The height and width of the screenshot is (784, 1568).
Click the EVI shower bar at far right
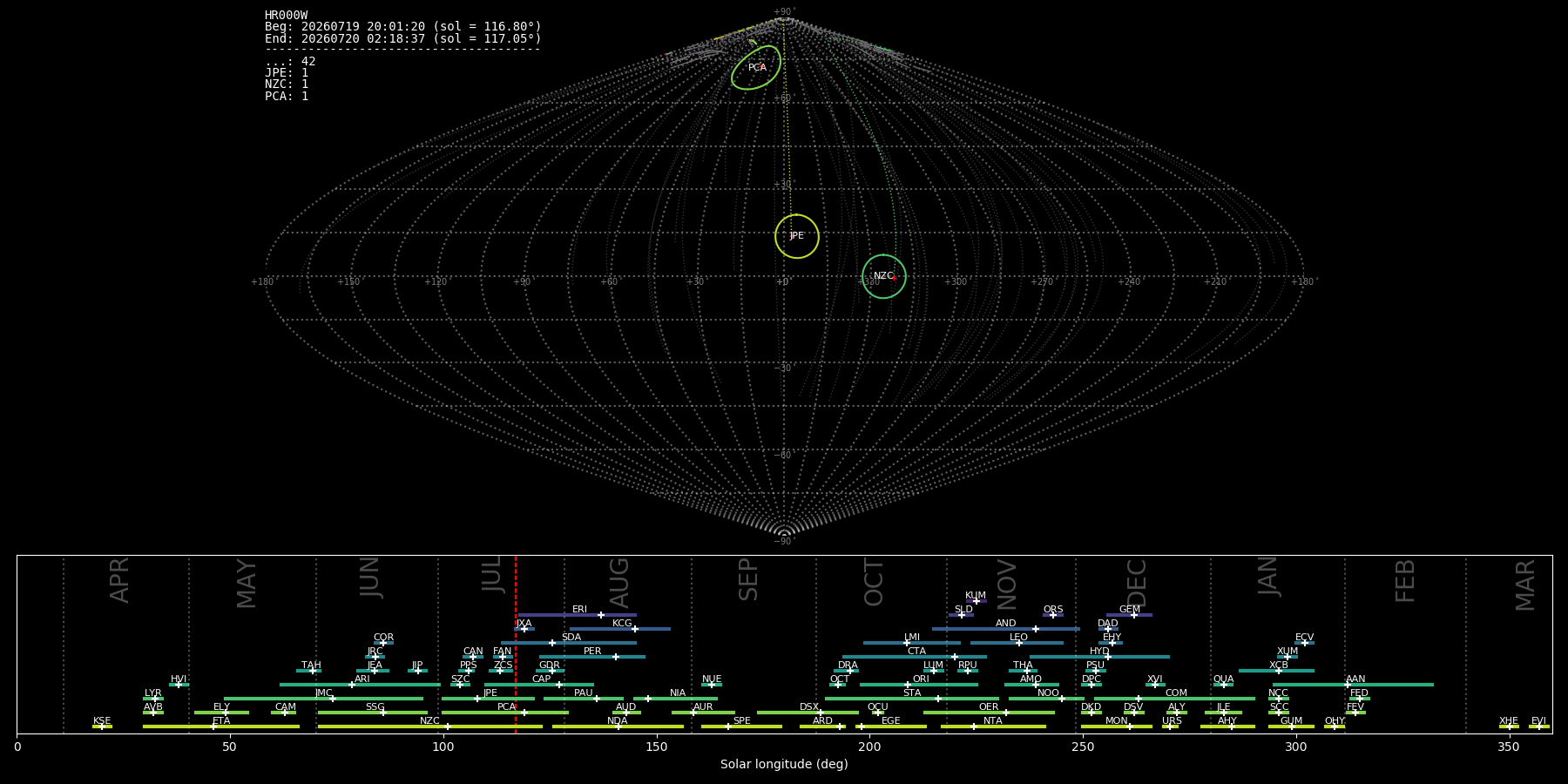(1539, 727)
